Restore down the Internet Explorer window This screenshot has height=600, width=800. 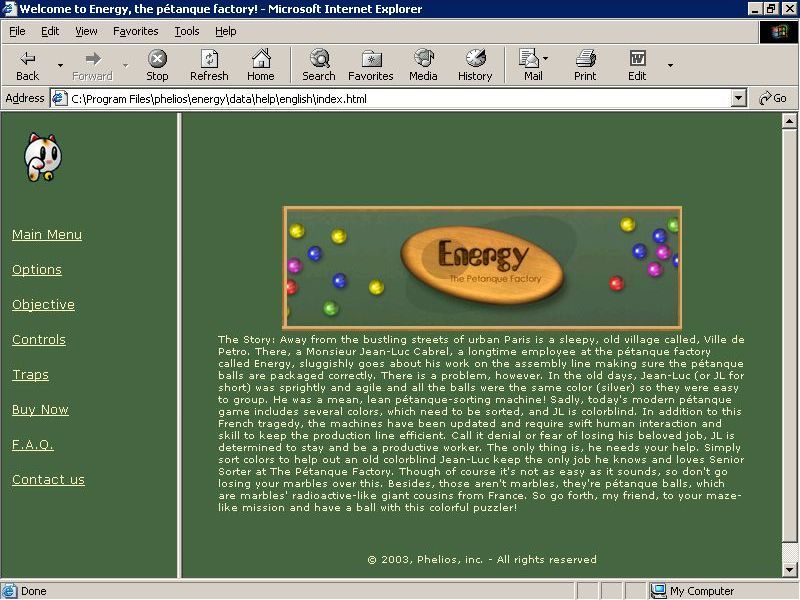pyautogui.click(x=771, y=9)
